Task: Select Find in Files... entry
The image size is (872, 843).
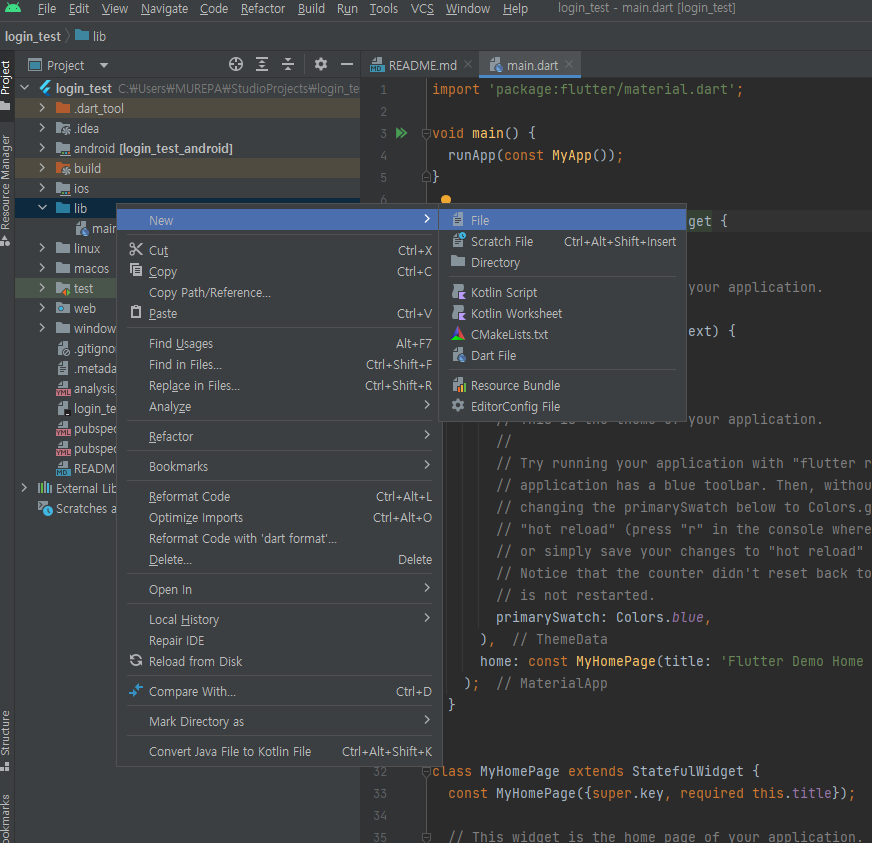Action: coord(280,365)
